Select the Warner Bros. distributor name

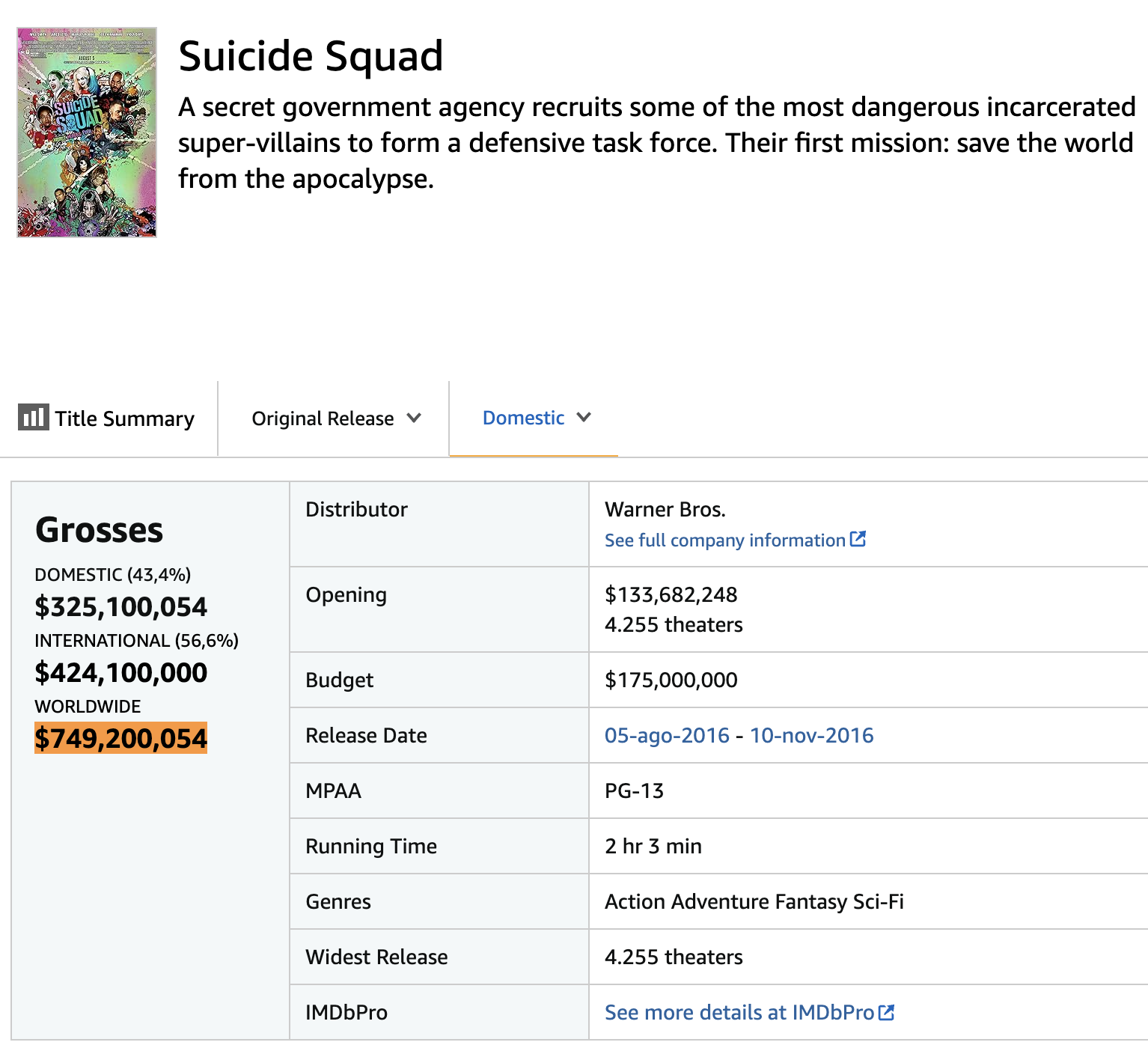[x=665, y=510]
